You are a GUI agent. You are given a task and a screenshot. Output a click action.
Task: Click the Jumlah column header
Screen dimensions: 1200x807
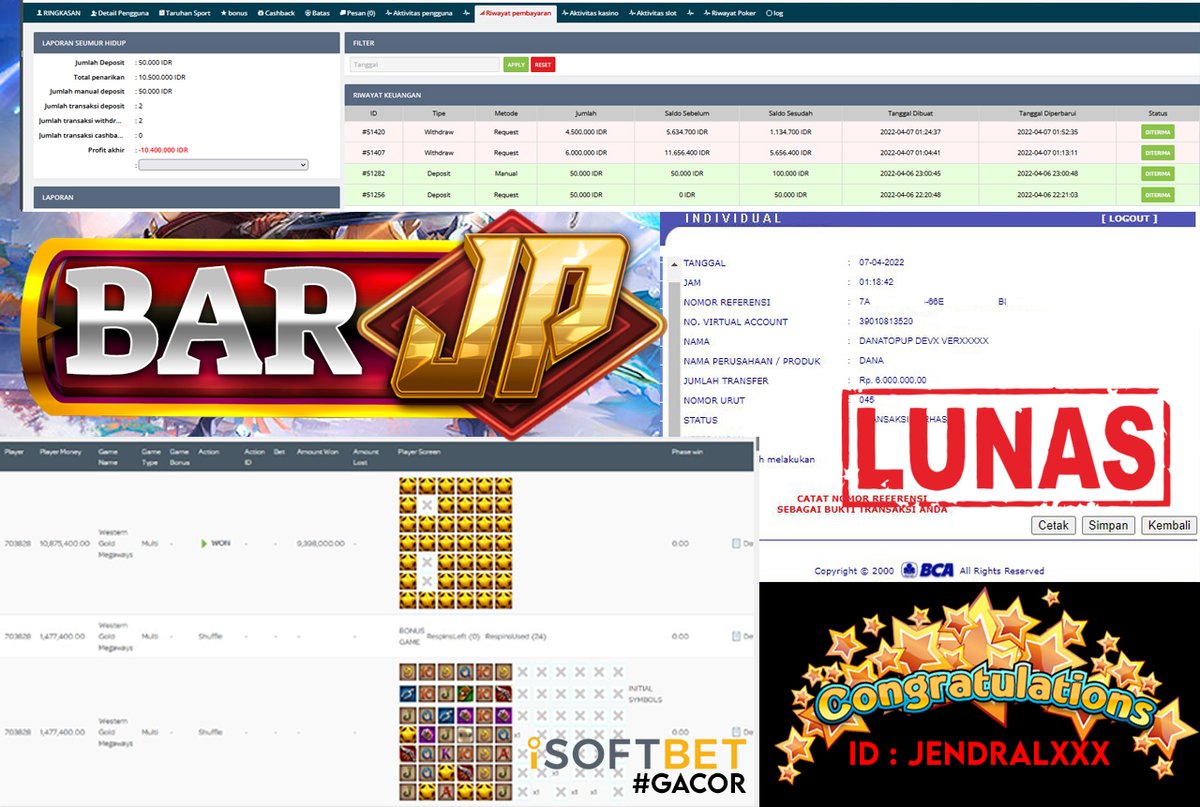(586, 113)
